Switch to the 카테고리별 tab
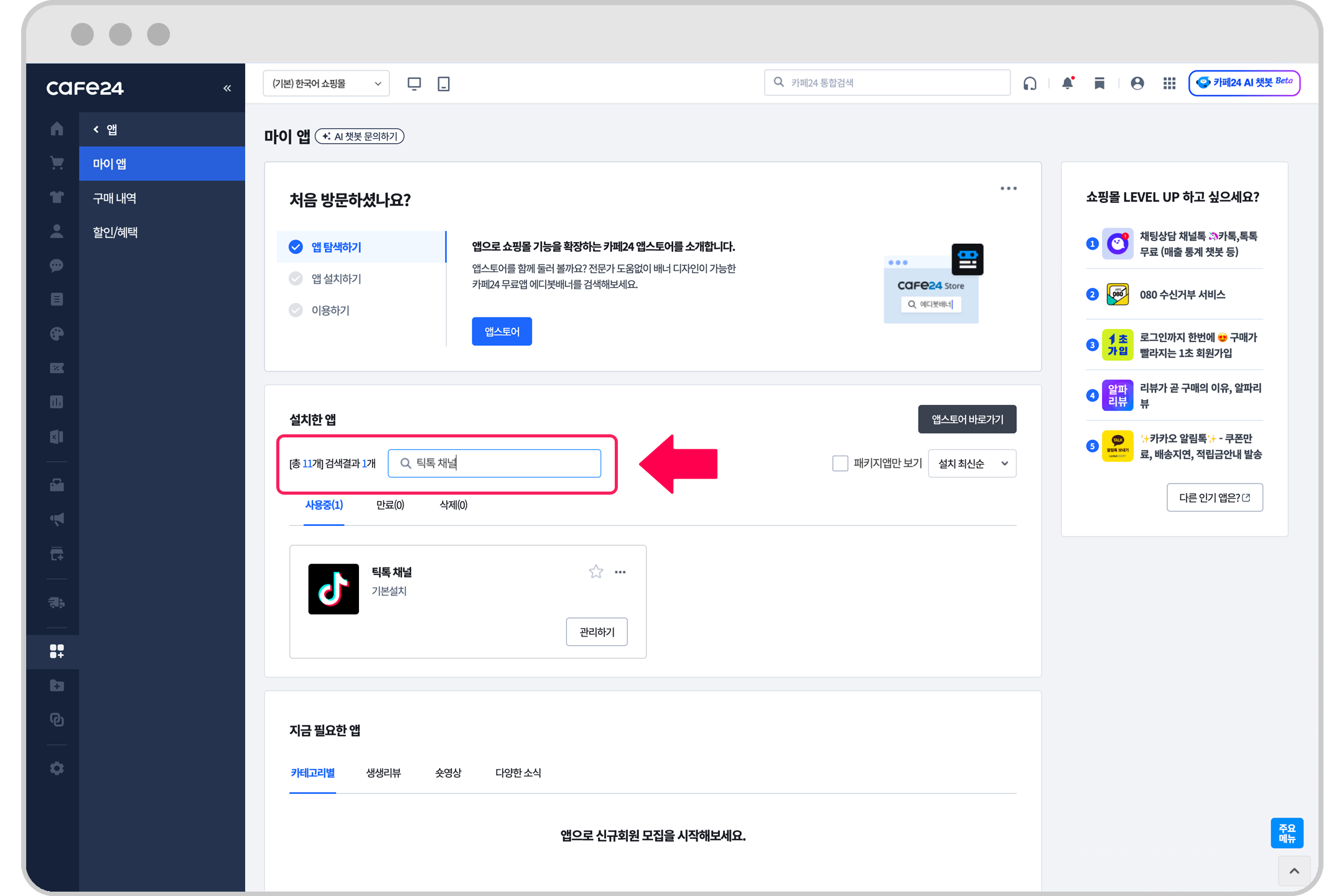The height and width of the screenshot is (896, 1344). 312,772
